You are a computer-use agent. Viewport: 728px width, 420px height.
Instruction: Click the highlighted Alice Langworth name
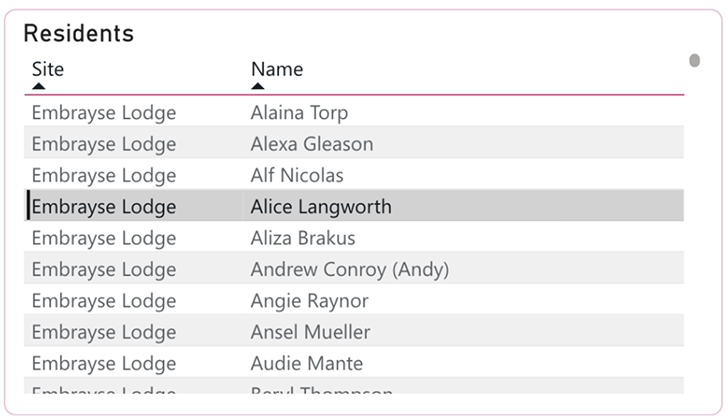pos(321,207)
